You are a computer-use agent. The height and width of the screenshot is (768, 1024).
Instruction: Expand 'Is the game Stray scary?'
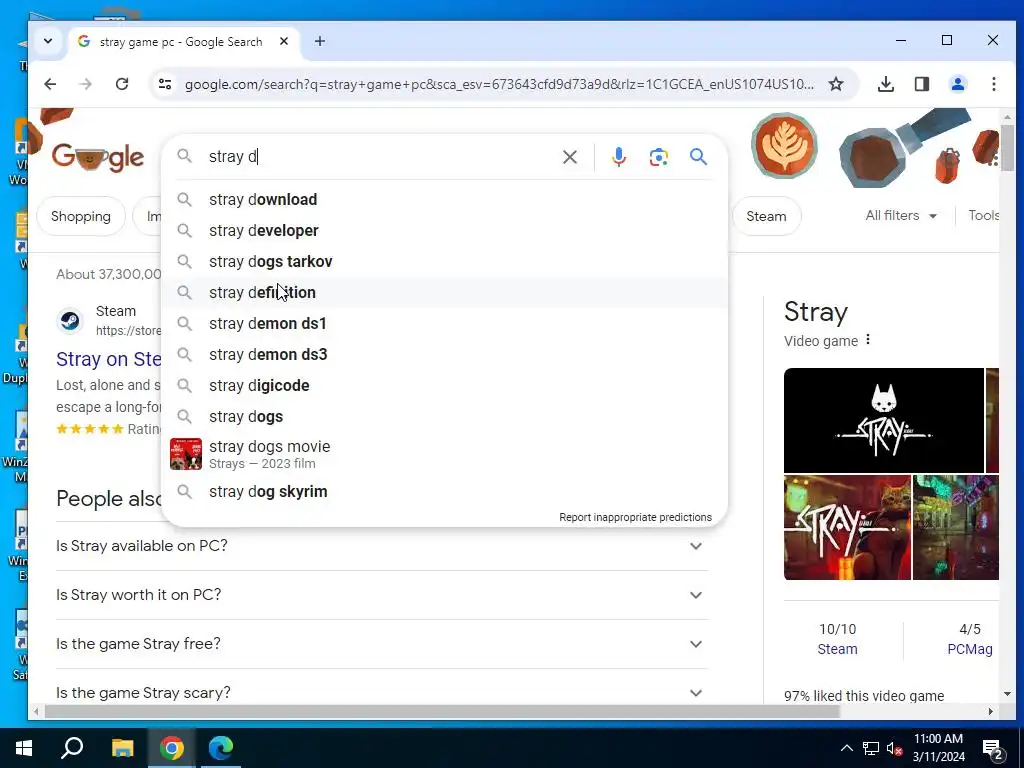click(x=382, y=693)
